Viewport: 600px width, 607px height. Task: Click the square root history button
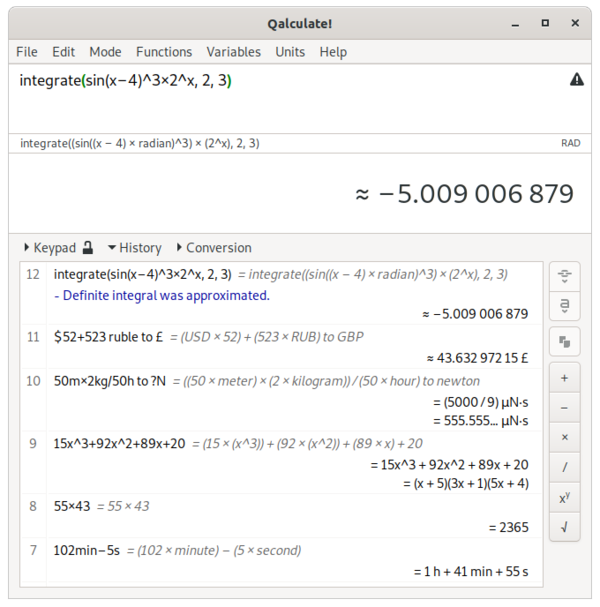click(x=564, y=527)
